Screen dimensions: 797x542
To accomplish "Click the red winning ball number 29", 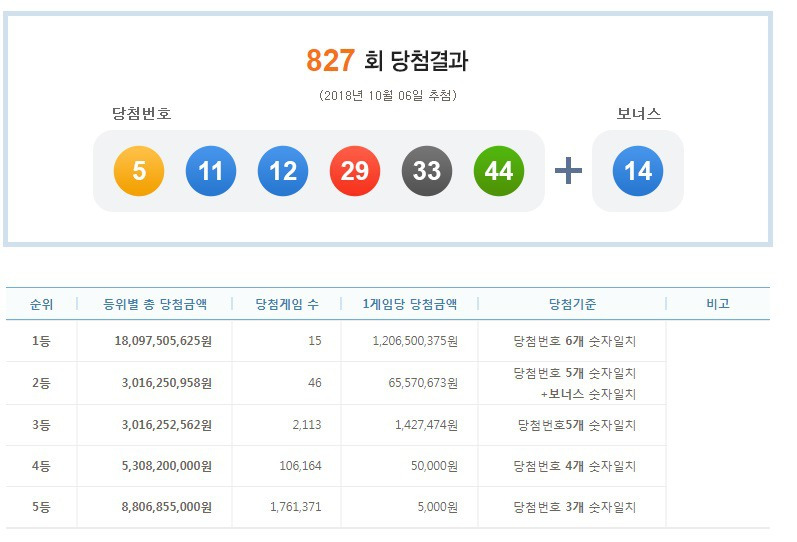I will pos(355,171).
